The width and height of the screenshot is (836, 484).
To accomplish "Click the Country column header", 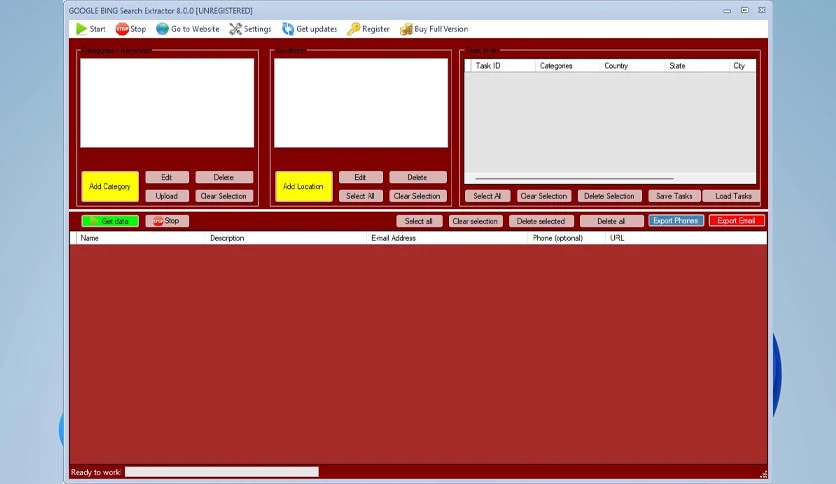I will 632,66.
